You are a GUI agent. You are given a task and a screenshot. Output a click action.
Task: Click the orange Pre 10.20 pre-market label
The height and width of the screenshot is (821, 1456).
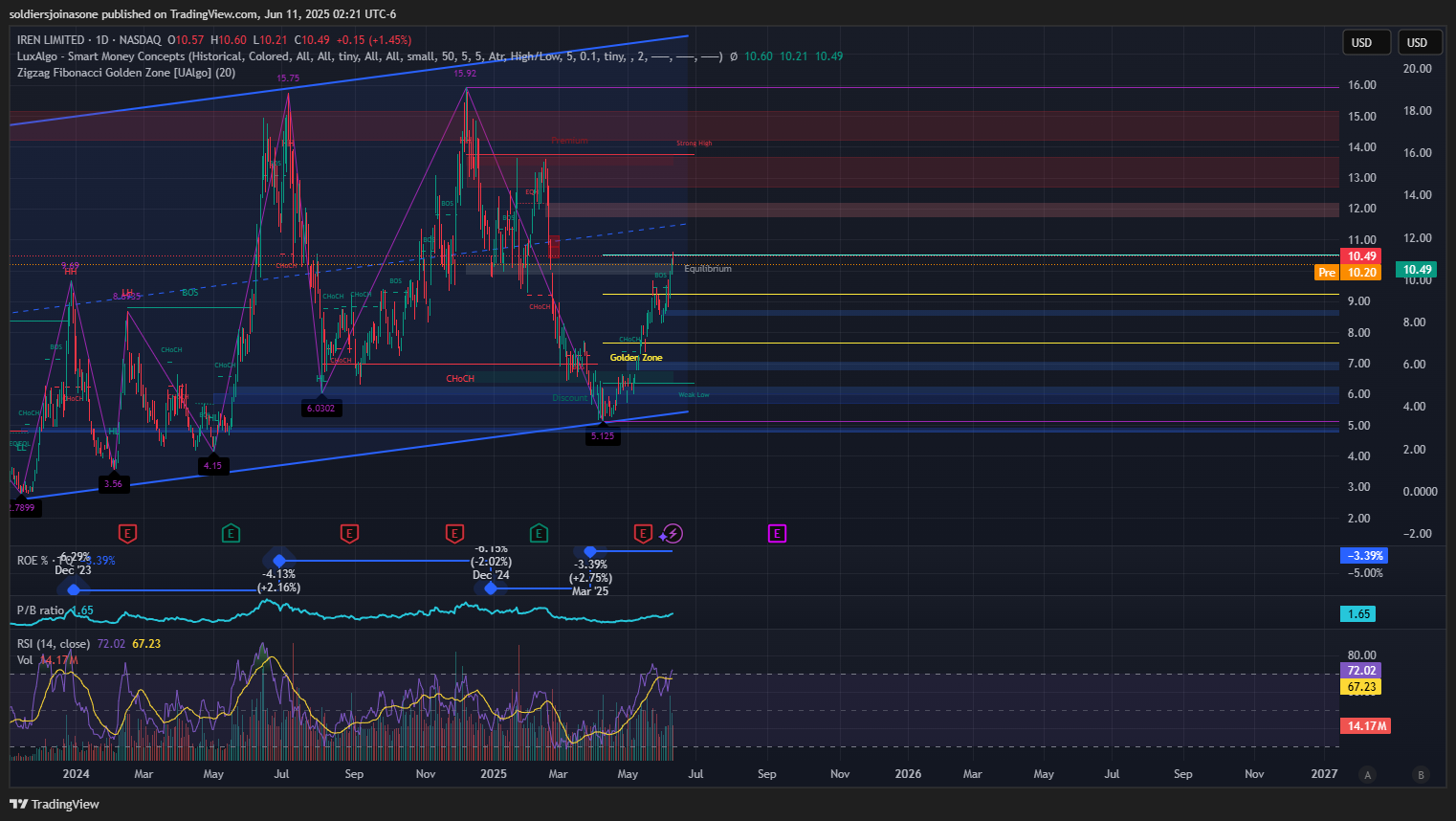pos(1349,273)
